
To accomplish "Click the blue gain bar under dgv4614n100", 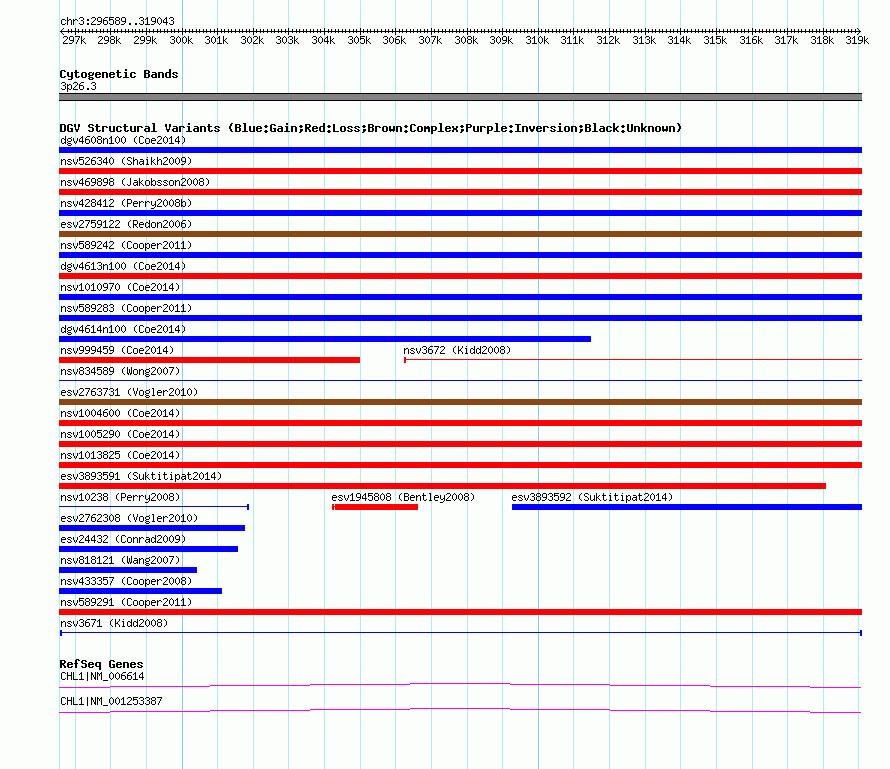I will 325,339.
